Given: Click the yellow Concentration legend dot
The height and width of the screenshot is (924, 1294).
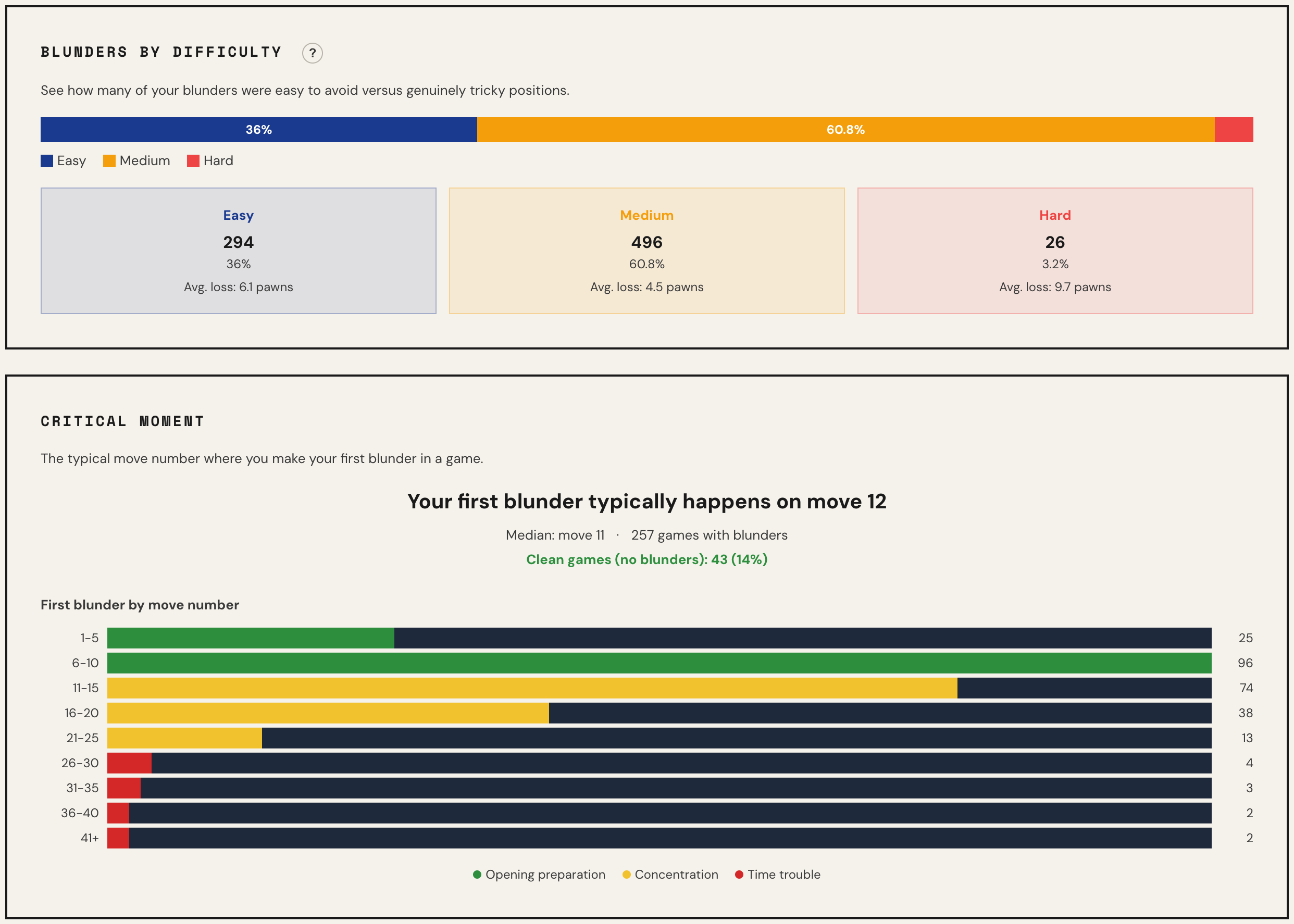Looking at the screenshot, I should (x=626, y=875).
